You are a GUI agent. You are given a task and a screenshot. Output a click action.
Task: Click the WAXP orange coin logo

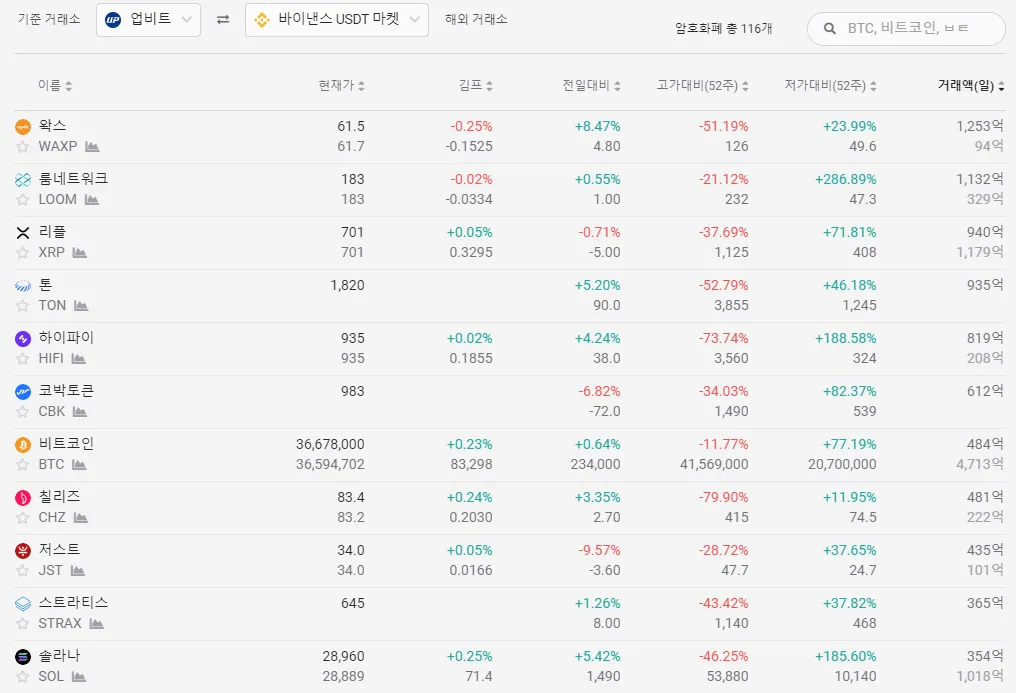23,127
